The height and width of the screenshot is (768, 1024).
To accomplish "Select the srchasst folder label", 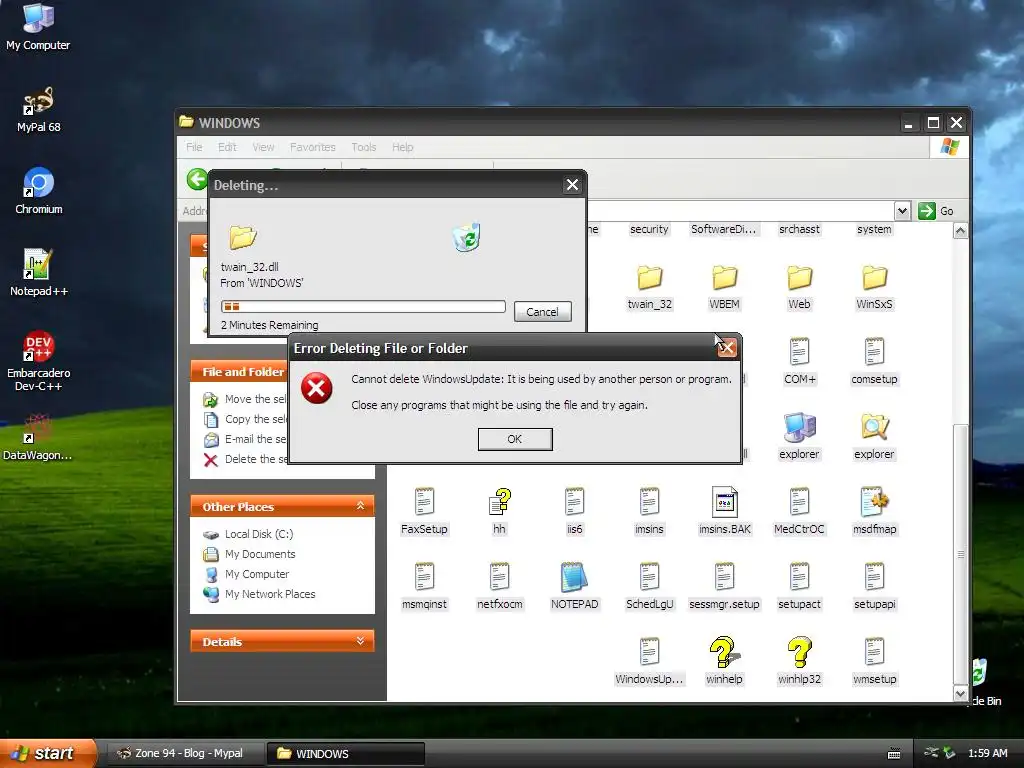I will coord(799,229).
